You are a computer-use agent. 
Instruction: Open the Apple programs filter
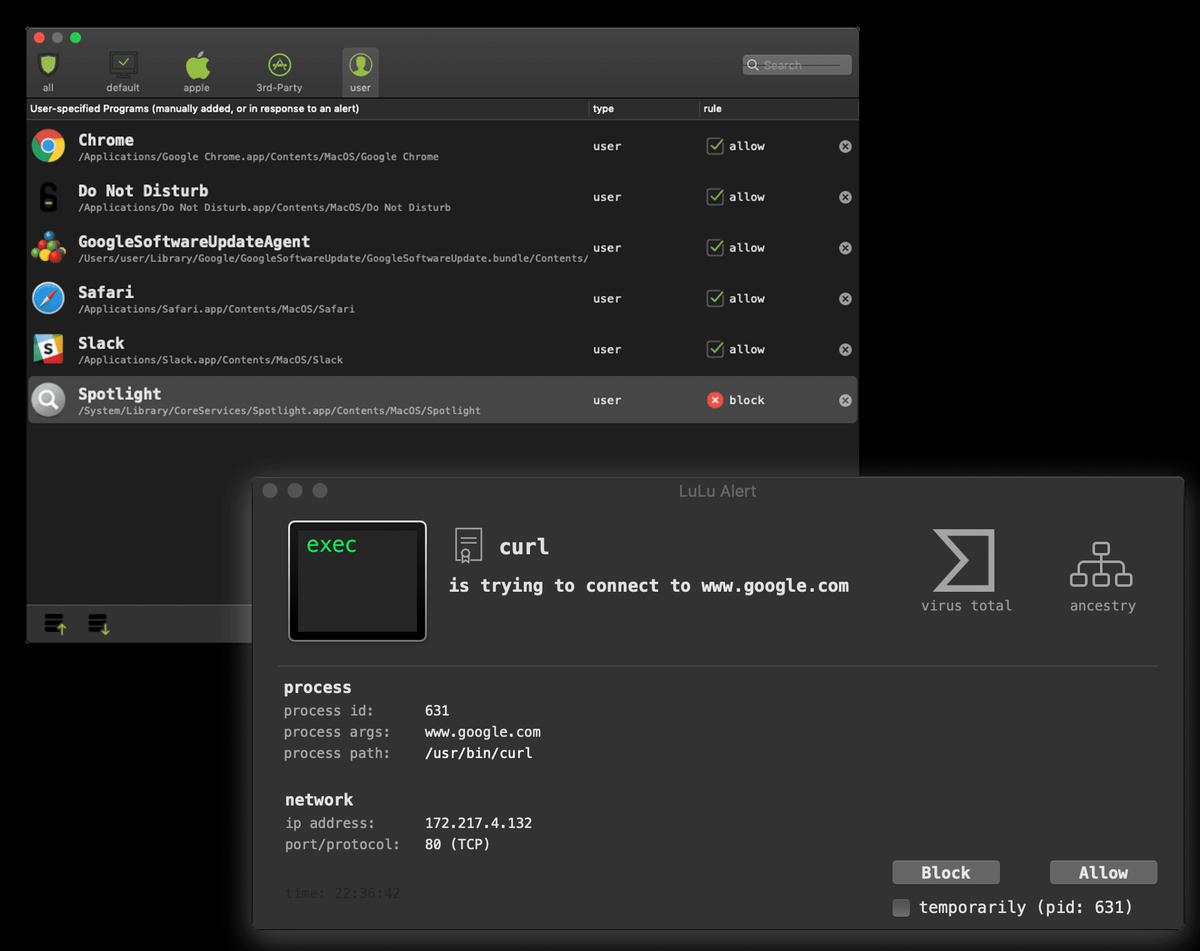click(x=196, y=64)
